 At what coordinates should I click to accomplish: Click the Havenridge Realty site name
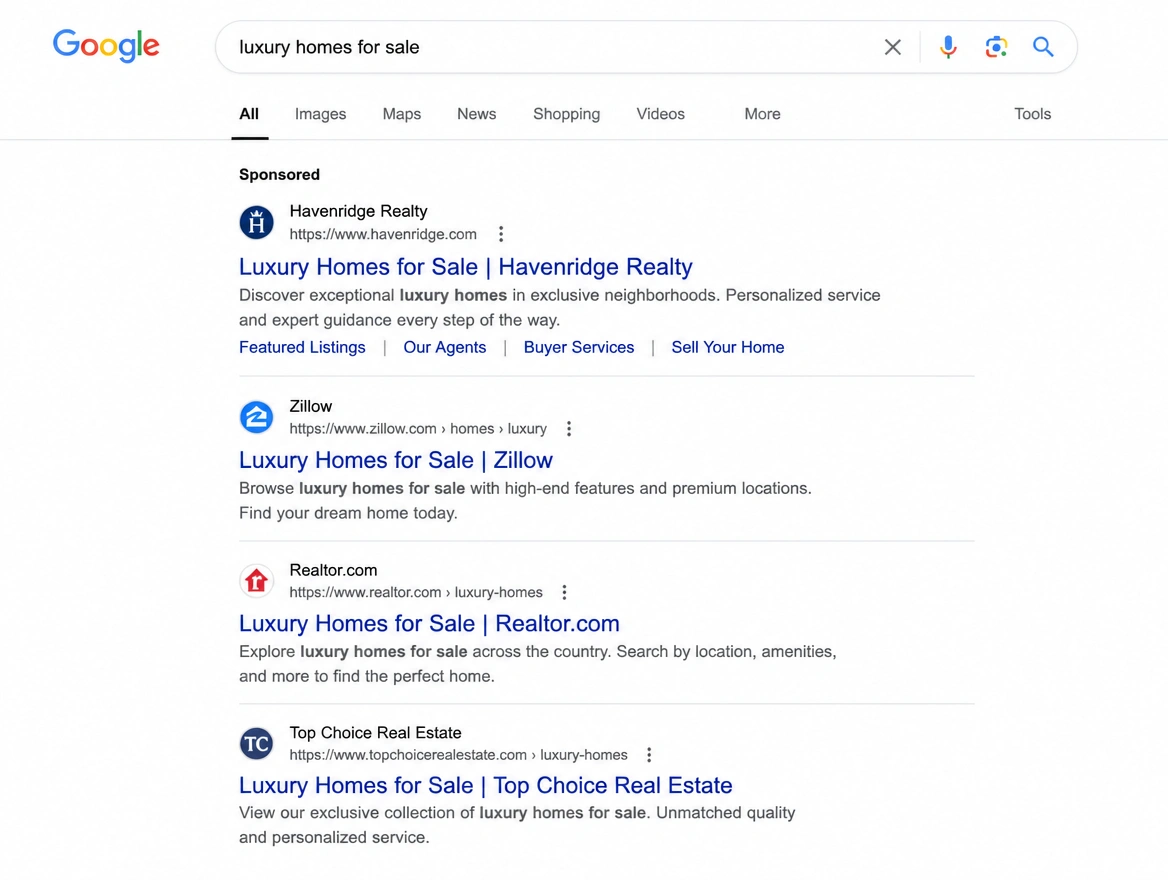(358, 212)
